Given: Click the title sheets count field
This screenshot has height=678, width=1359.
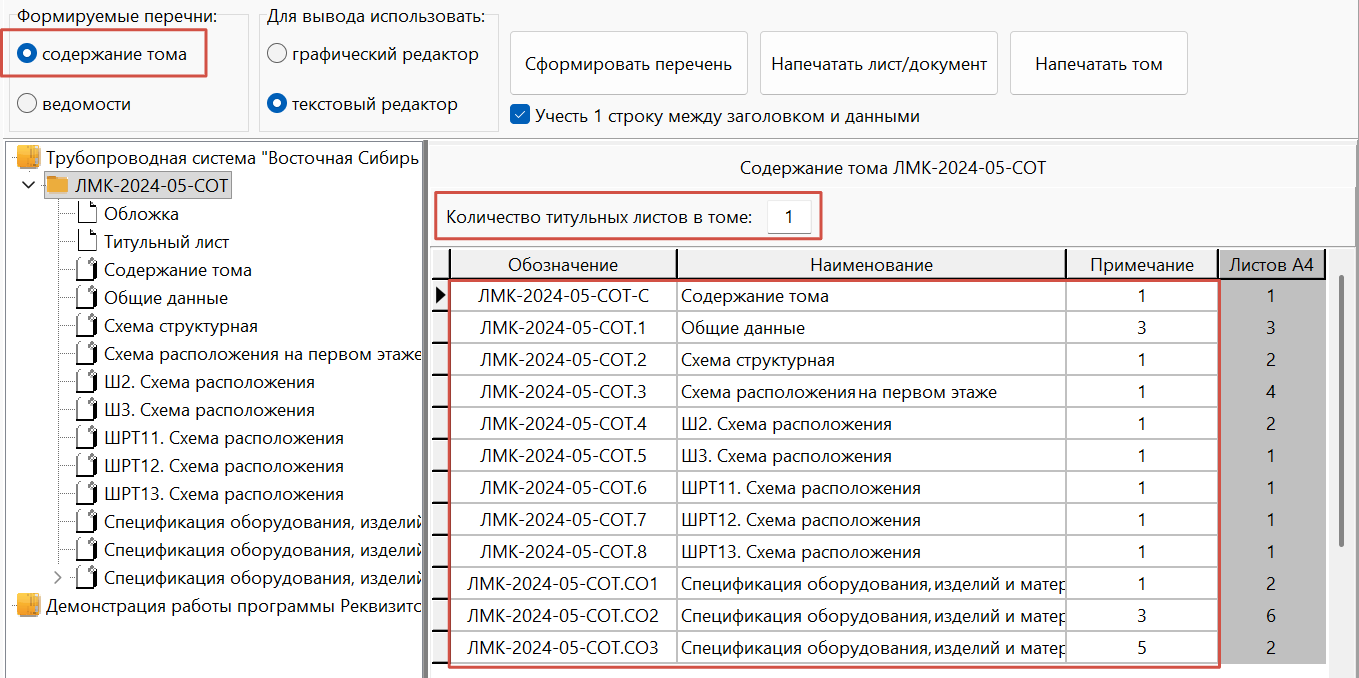Looking at the screenshot, I should click(789, 216).
